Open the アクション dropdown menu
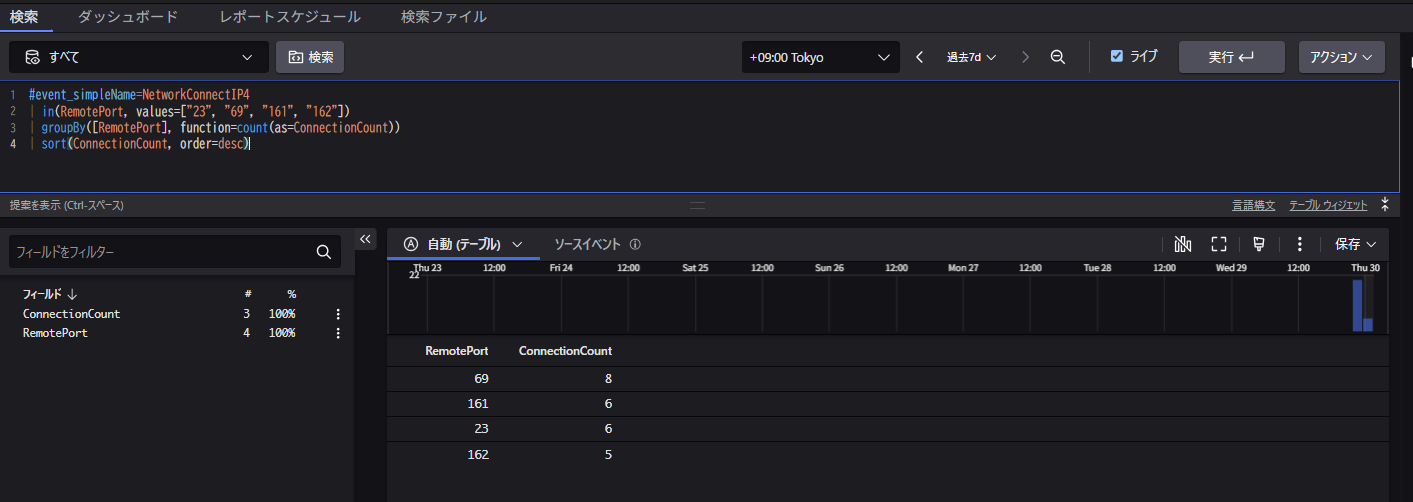This screenshot has height=502, width=1413. pyautogui.click(x=1341, y=57)
